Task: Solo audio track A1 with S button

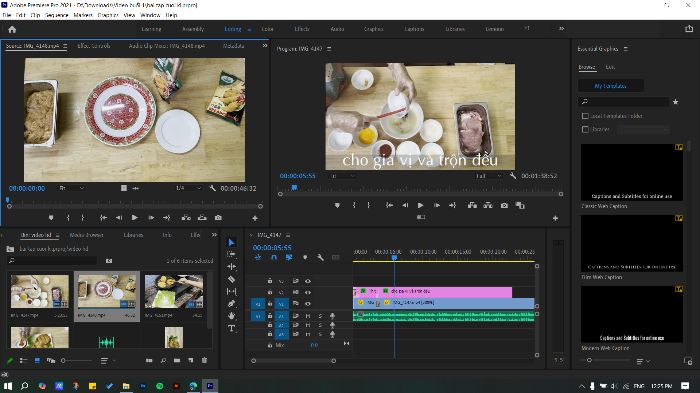Action: coord(320,316)
